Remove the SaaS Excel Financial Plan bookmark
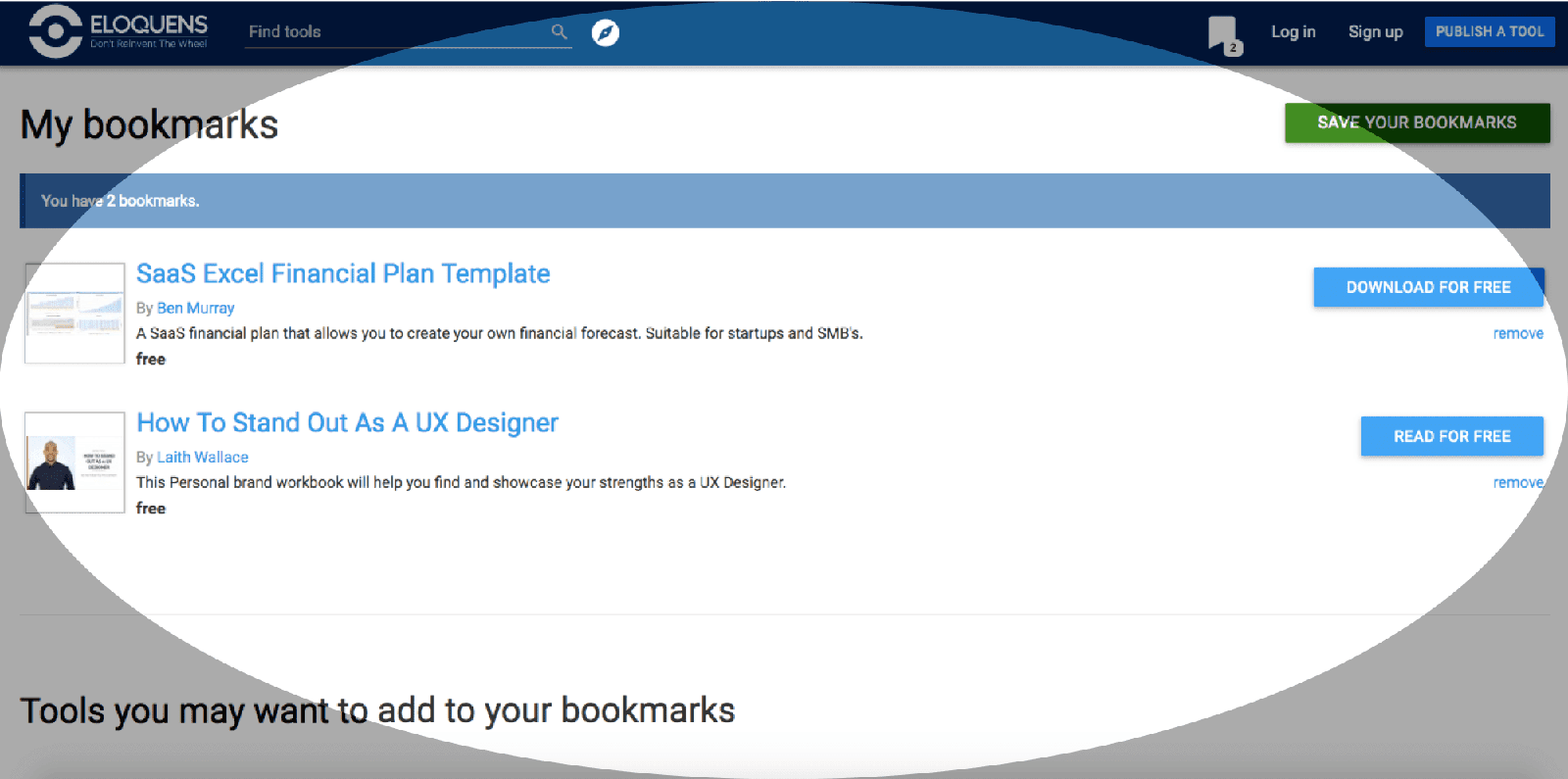The height and width of the screenshot is (779, 1568). coord(1518,333)
